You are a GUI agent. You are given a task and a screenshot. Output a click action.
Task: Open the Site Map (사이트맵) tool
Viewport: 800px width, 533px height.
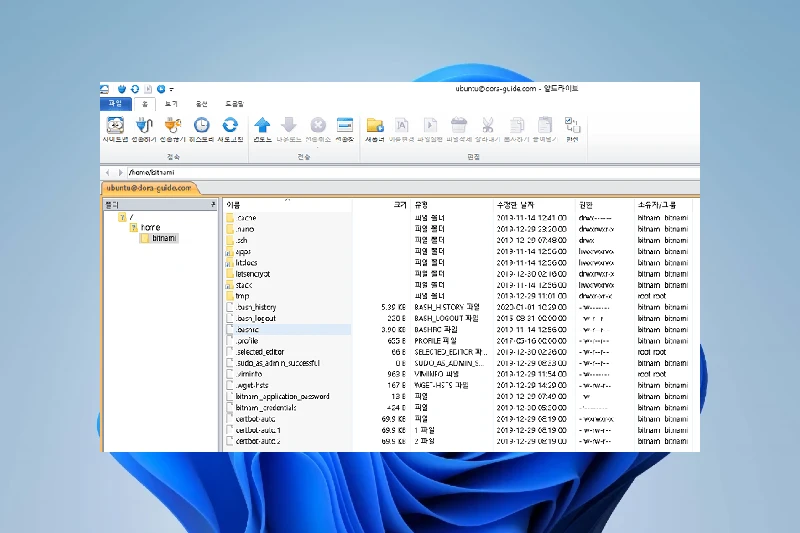pyautogui.click(x=115, y=129)
